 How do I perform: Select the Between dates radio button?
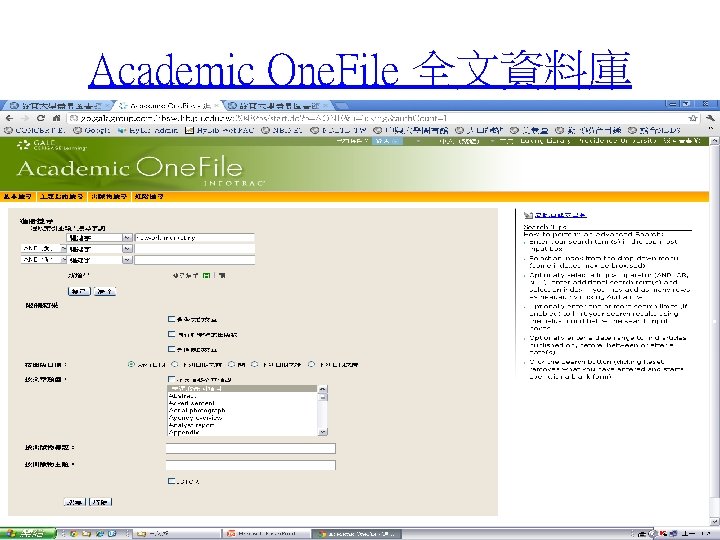coord(312,365)
